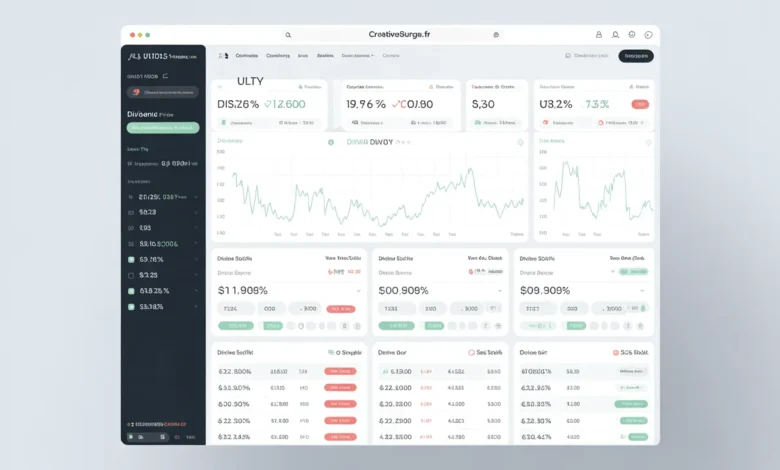Image resolution: width=780 pixels, height=470 pixels.
Task: Click the smiley face icon in title bar
Action: [632, 35]
